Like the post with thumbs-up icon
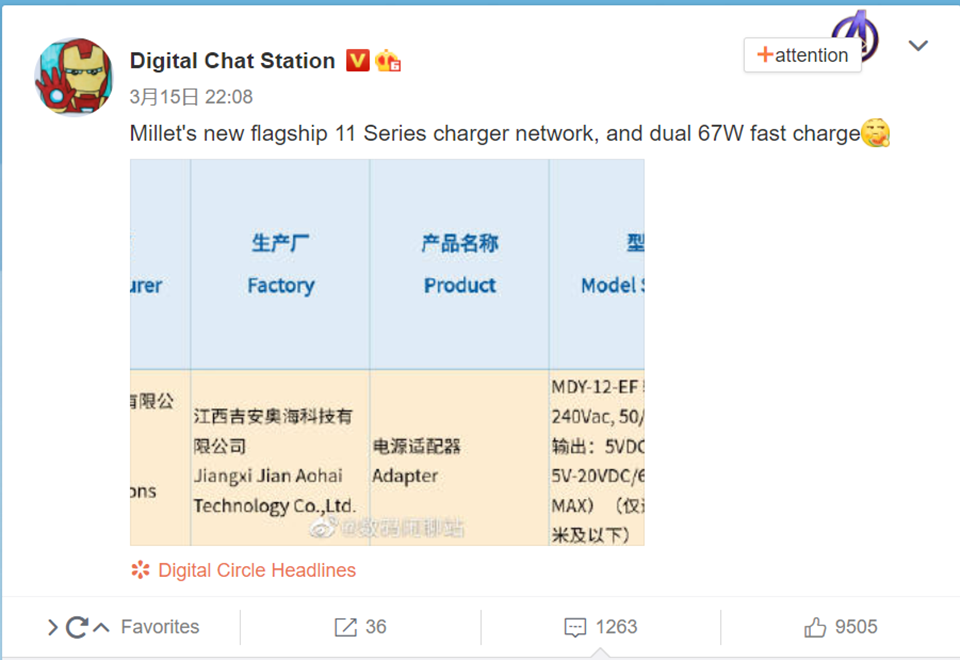Screen dimensions: 960x660 [x=815, y=627]
